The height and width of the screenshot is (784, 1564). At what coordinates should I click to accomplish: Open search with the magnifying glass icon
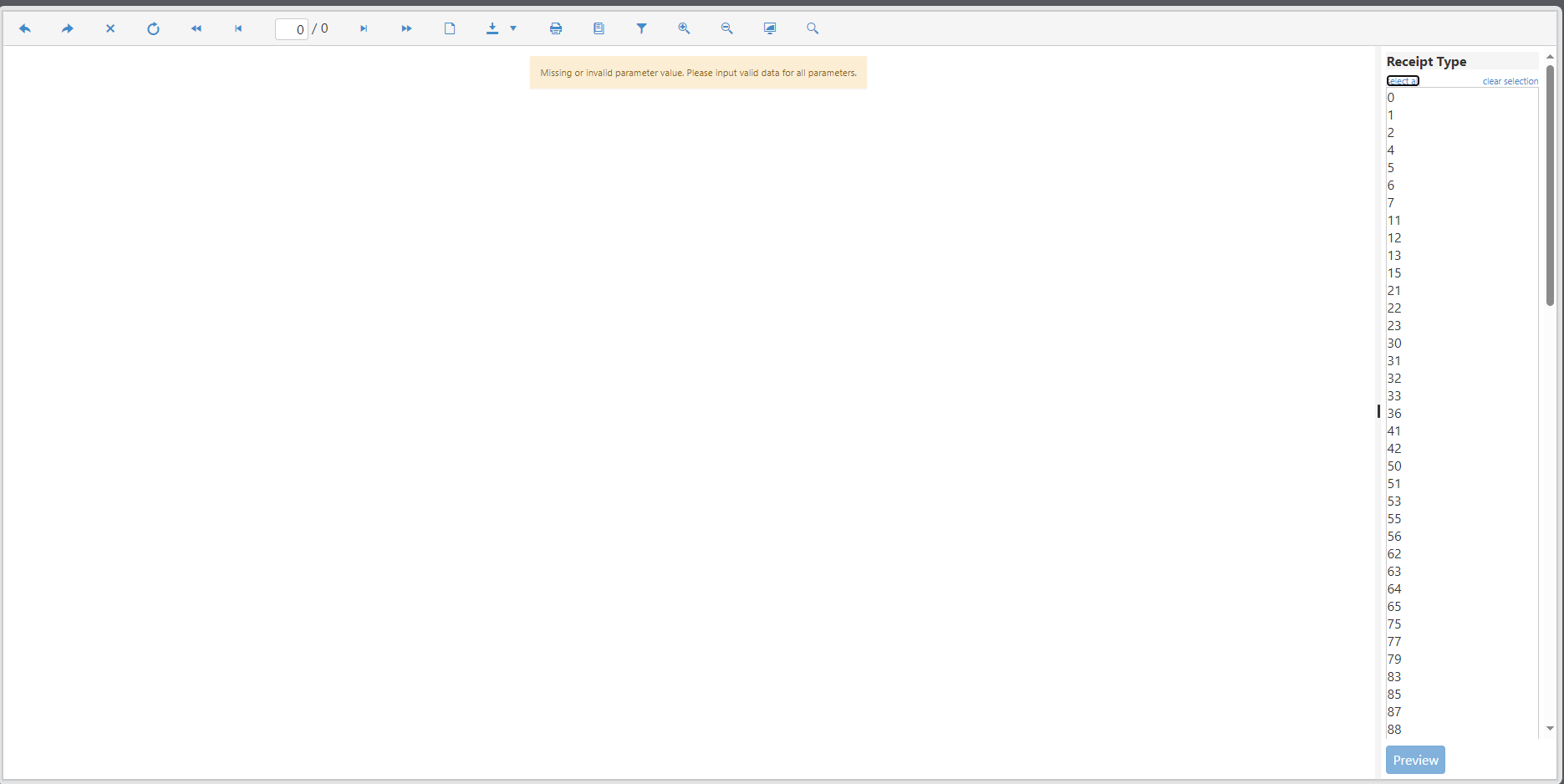pyautogui.click(x=813, y=28)
